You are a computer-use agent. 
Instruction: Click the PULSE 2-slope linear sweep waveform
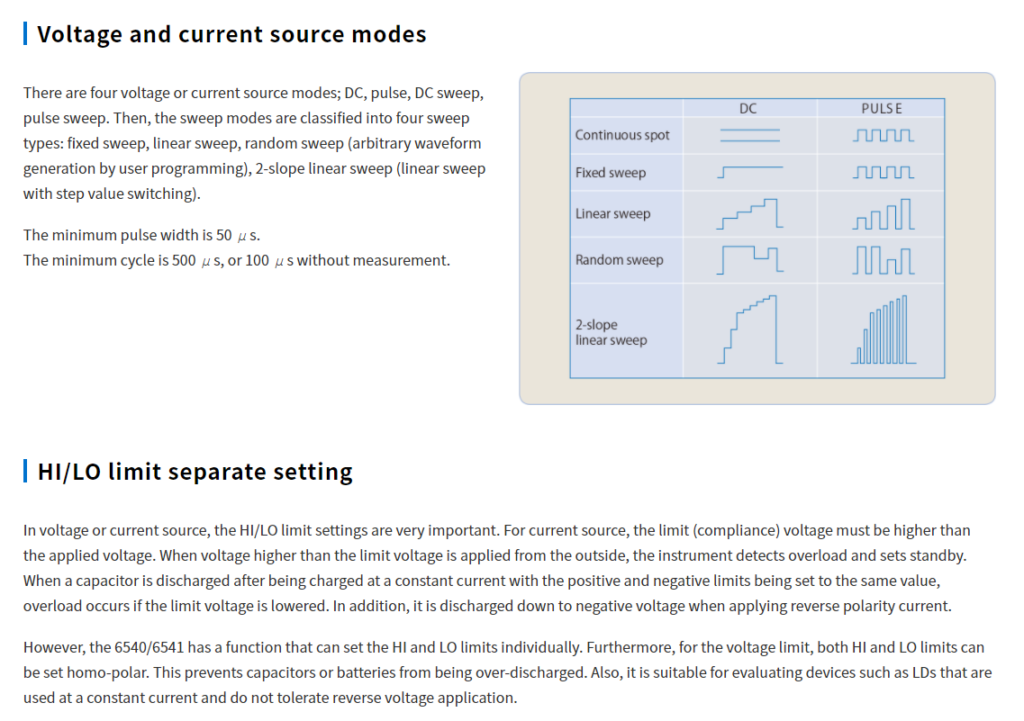(x=883, y=330)
